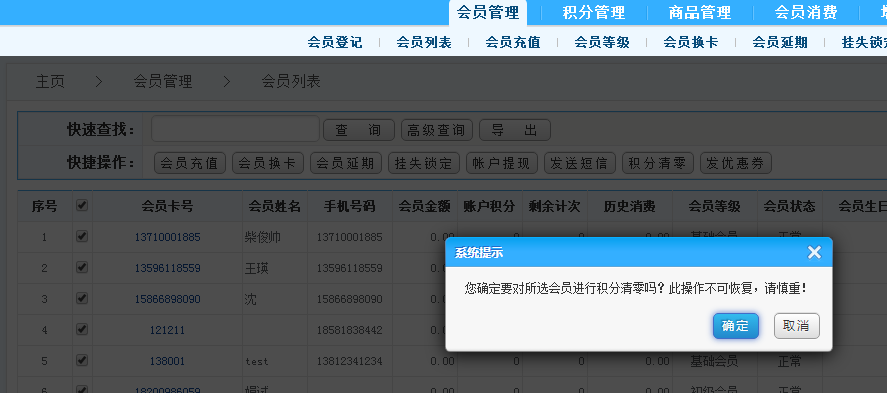Open member card 15866898090 link
The height and width of the screenshot is (393, 887).
point(167,299)
